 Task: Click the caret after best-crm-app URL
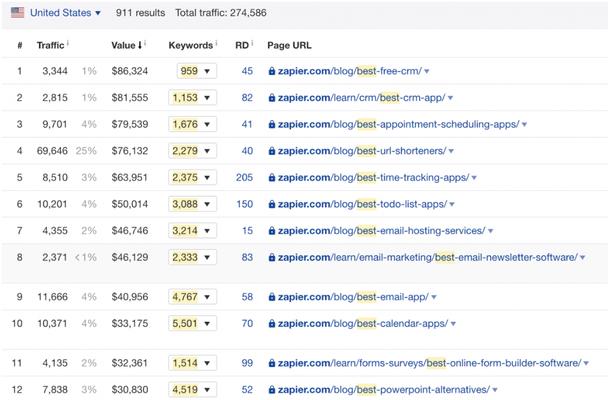(x=450, y=98)
